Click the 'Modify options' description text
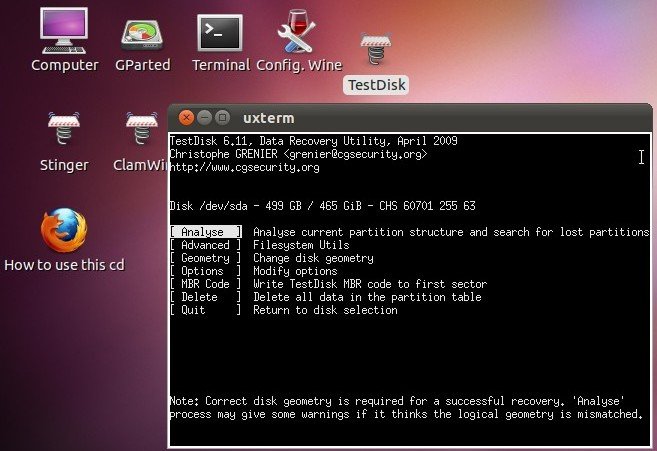The height and width of the screenshot is (451, 657). tap(295, 271)
